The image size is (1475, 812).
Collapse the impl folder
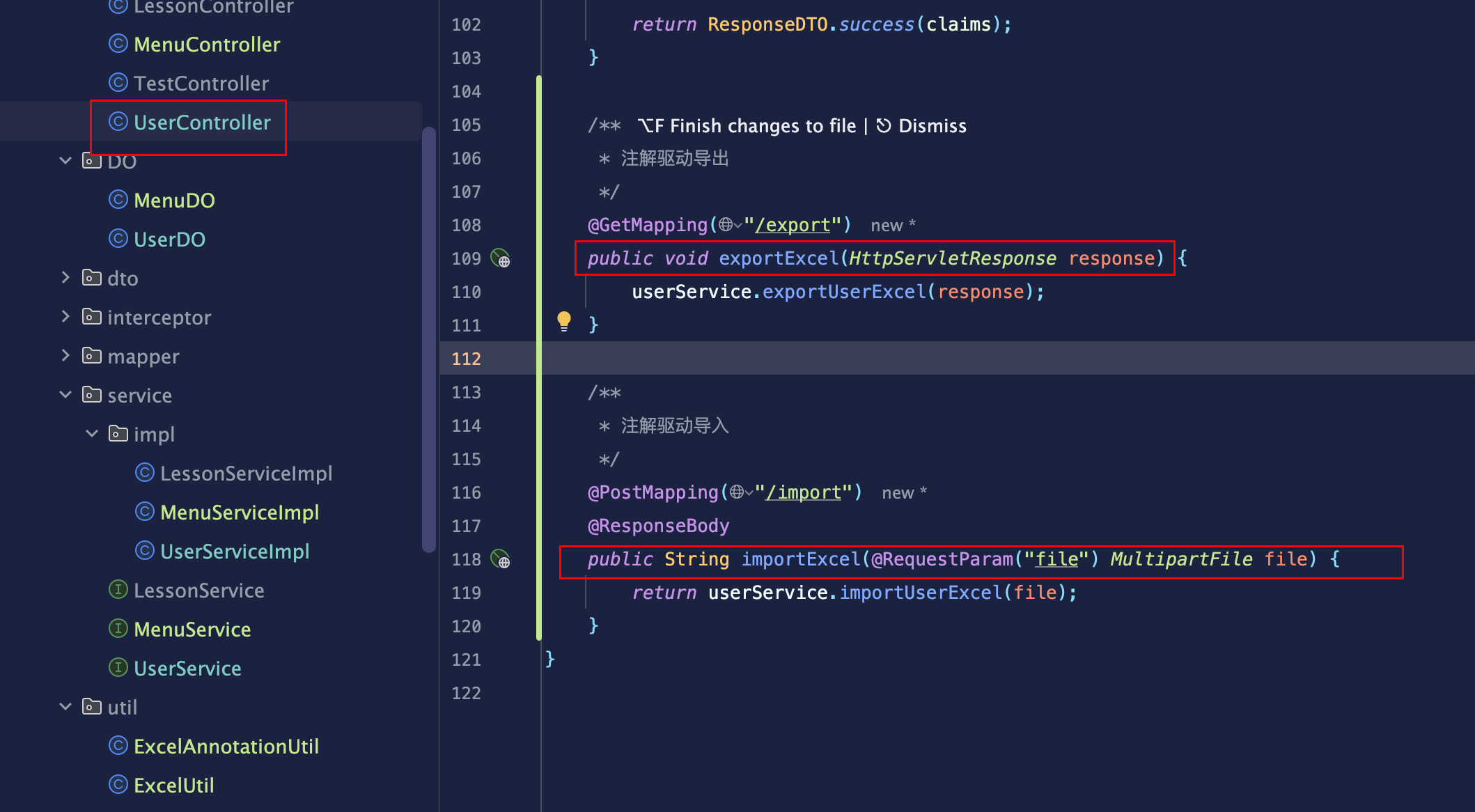pos(92,434)
